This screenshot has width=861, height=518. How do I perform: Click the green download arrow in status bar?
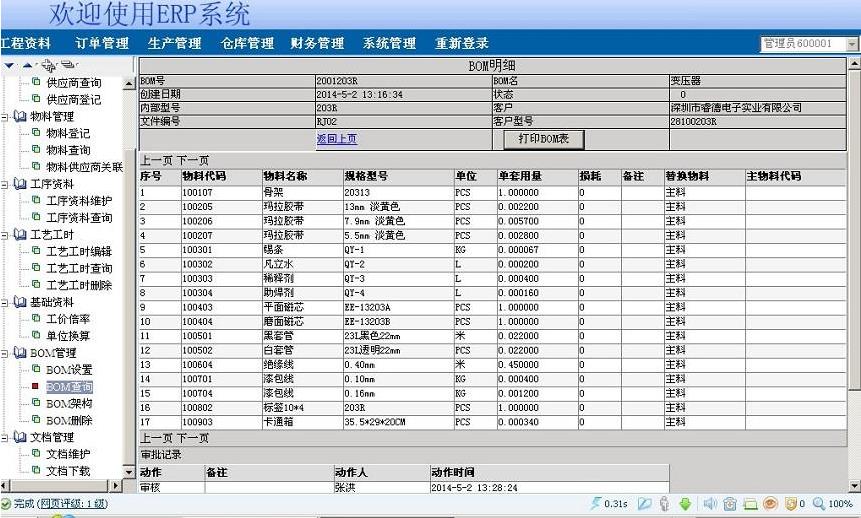[685, 504]
